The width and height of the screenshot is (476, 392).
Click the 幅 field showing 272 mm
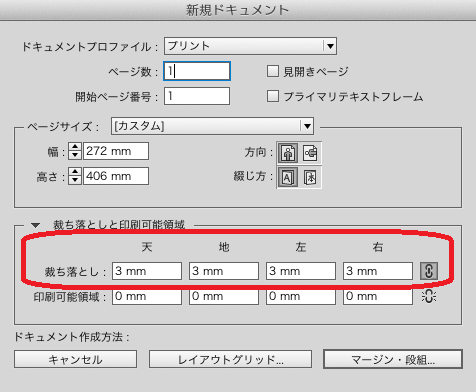point(116,151)
